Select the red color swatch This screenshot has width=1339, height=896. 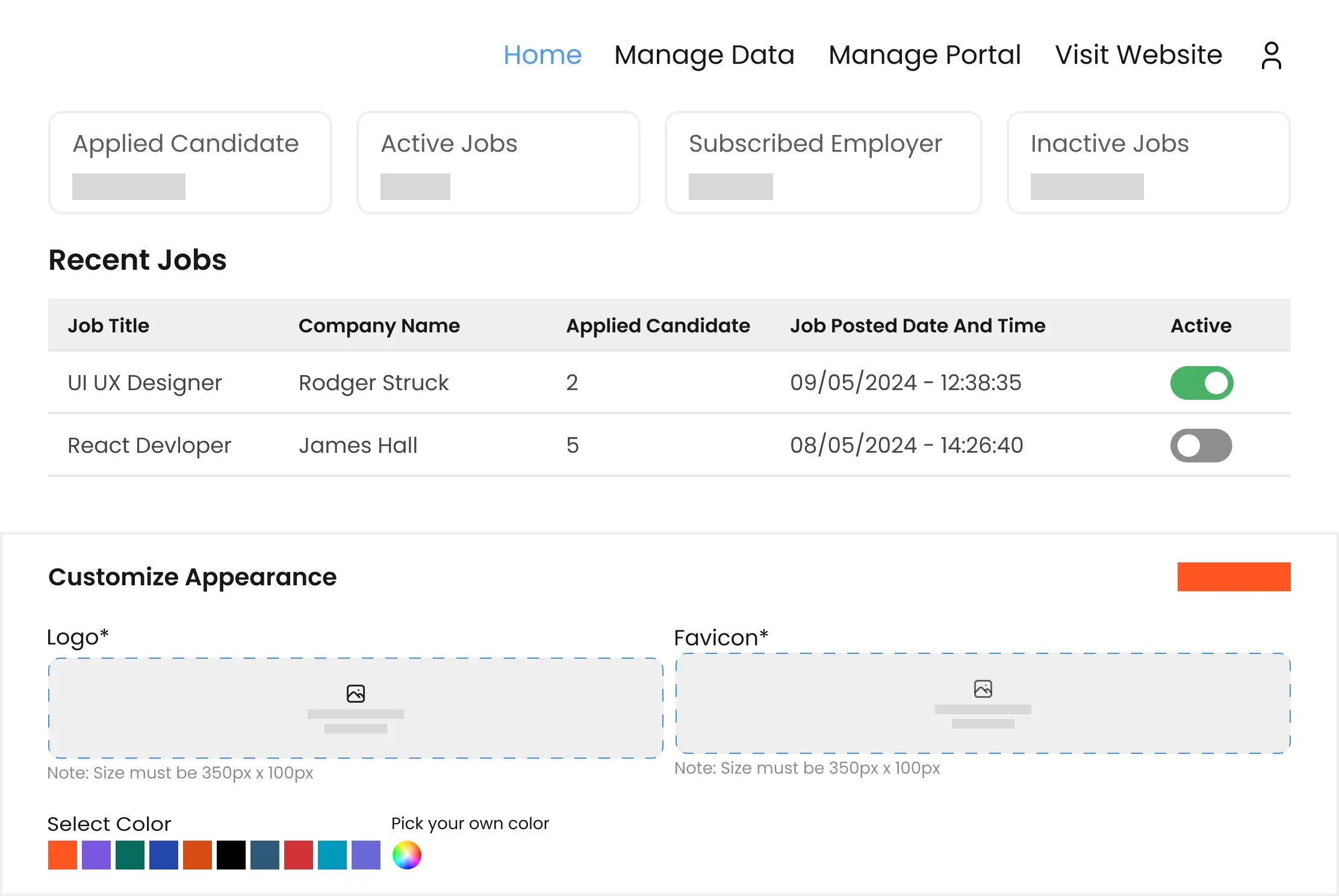click(x=299, y=855)
